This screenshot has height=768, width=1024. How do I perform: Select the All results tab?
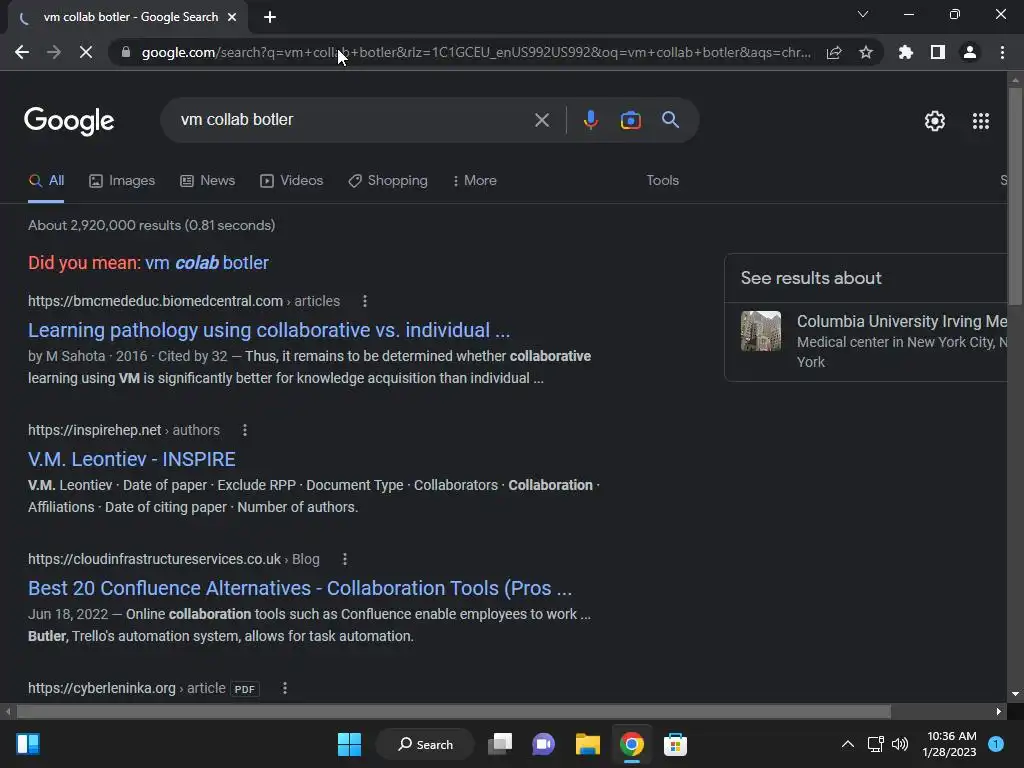(x=46, y=180)
